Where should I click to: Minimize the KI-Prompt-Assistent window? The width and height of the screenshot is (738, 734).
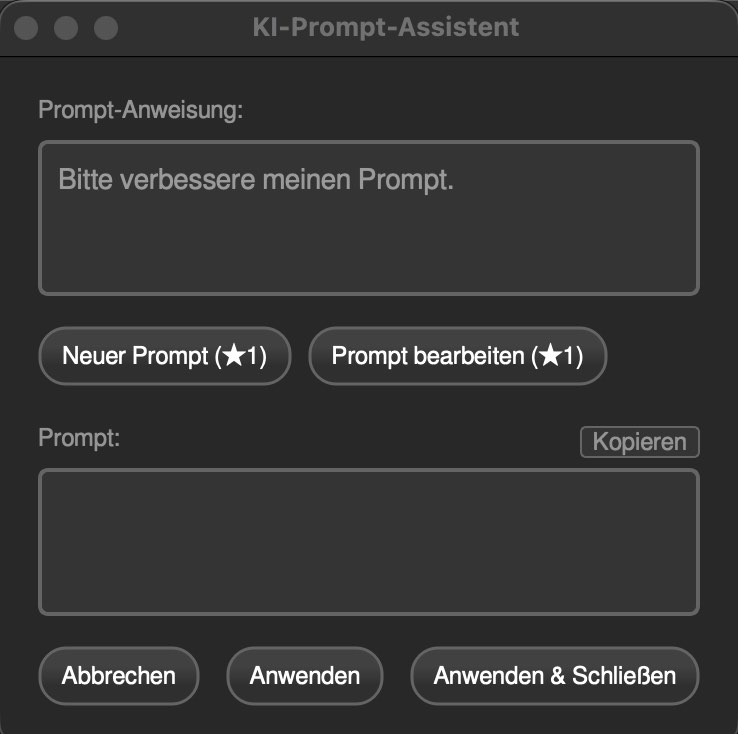pyautogui.click(x=65, y=28)
